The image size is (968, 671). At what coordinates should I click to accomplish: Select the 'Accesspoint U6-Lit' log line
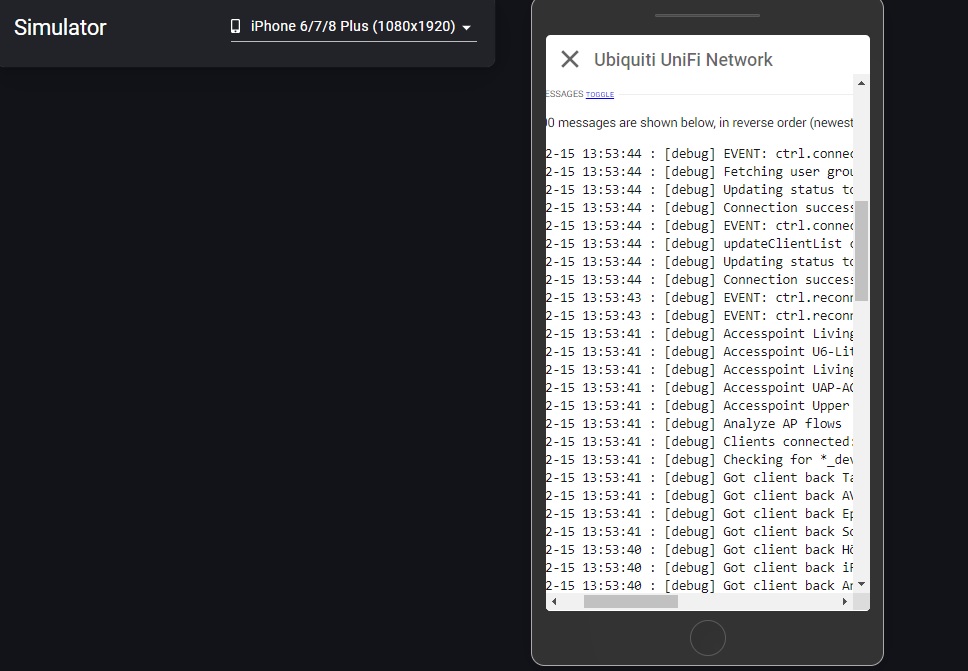(x=699, y=351)
